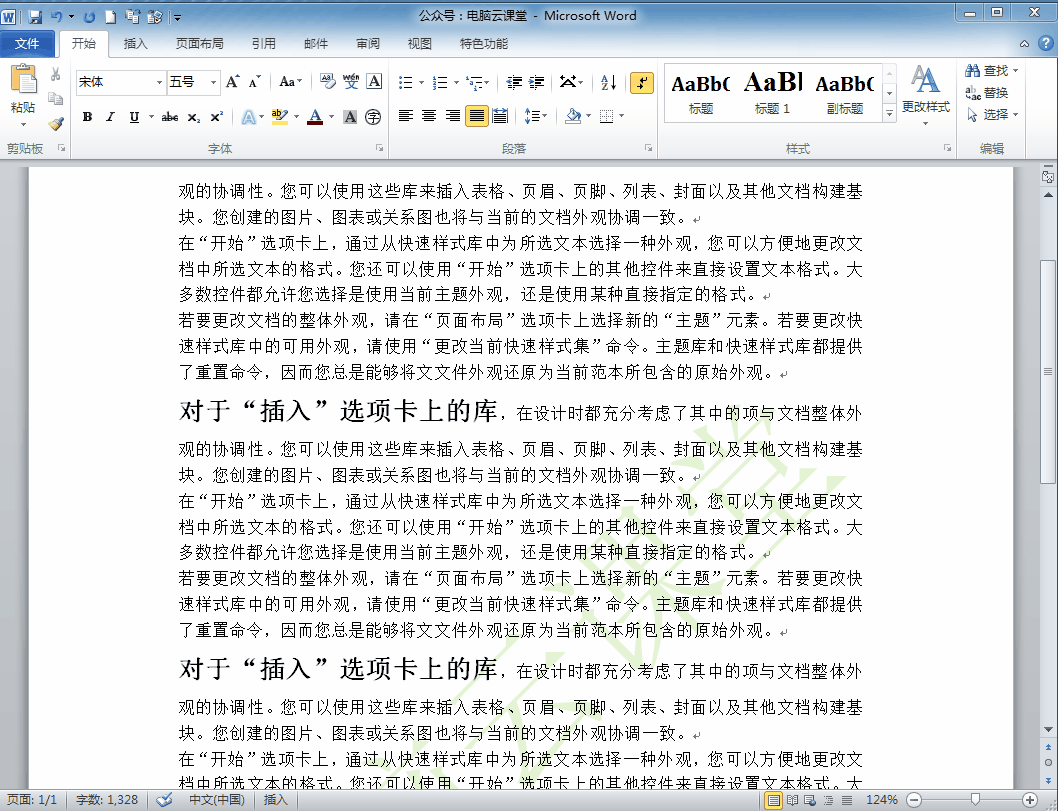This screenshot has width=1058, height=811.
Task: Click the Shrink Font icon
Action: coord(254,82)
